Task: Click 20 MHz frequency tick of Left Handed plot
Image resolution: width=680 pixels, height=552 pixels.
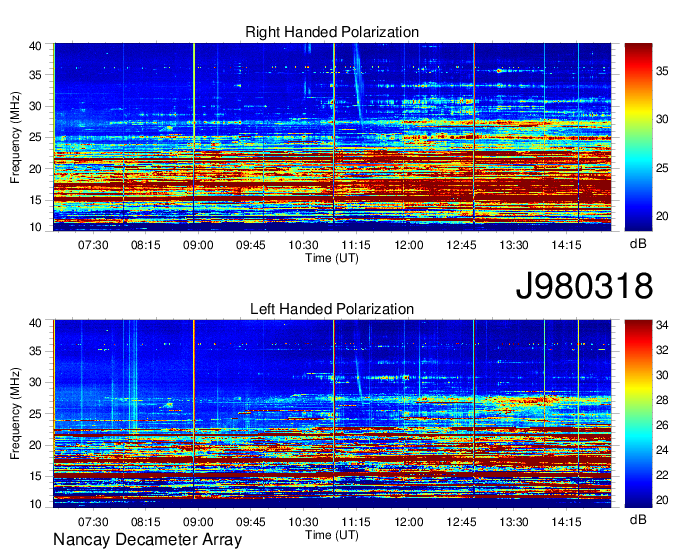Action: [35, 445]
